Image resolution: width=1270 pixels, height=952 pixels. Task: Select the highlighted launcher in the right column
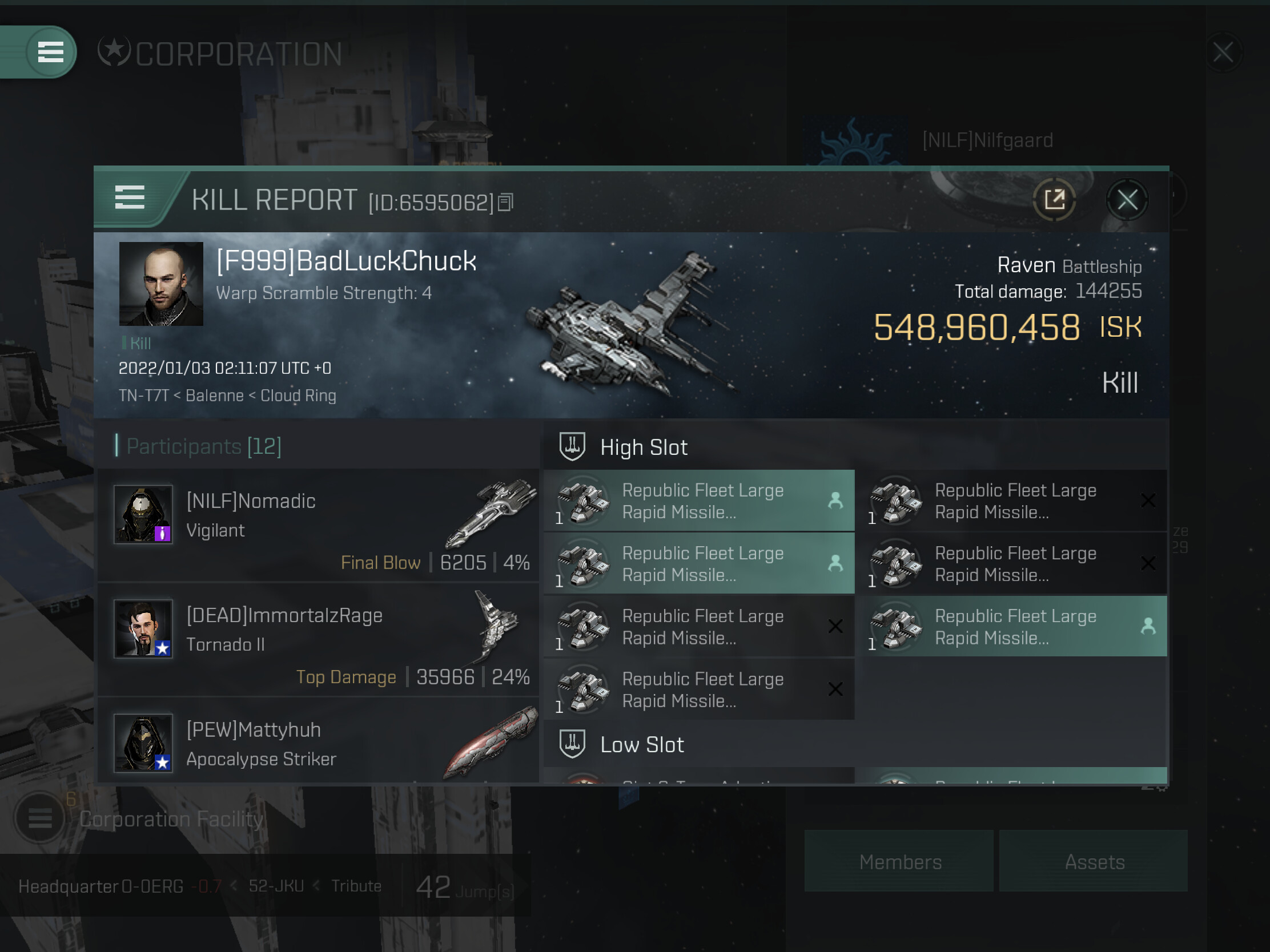pyautogui.click(x=1016, y=626)
